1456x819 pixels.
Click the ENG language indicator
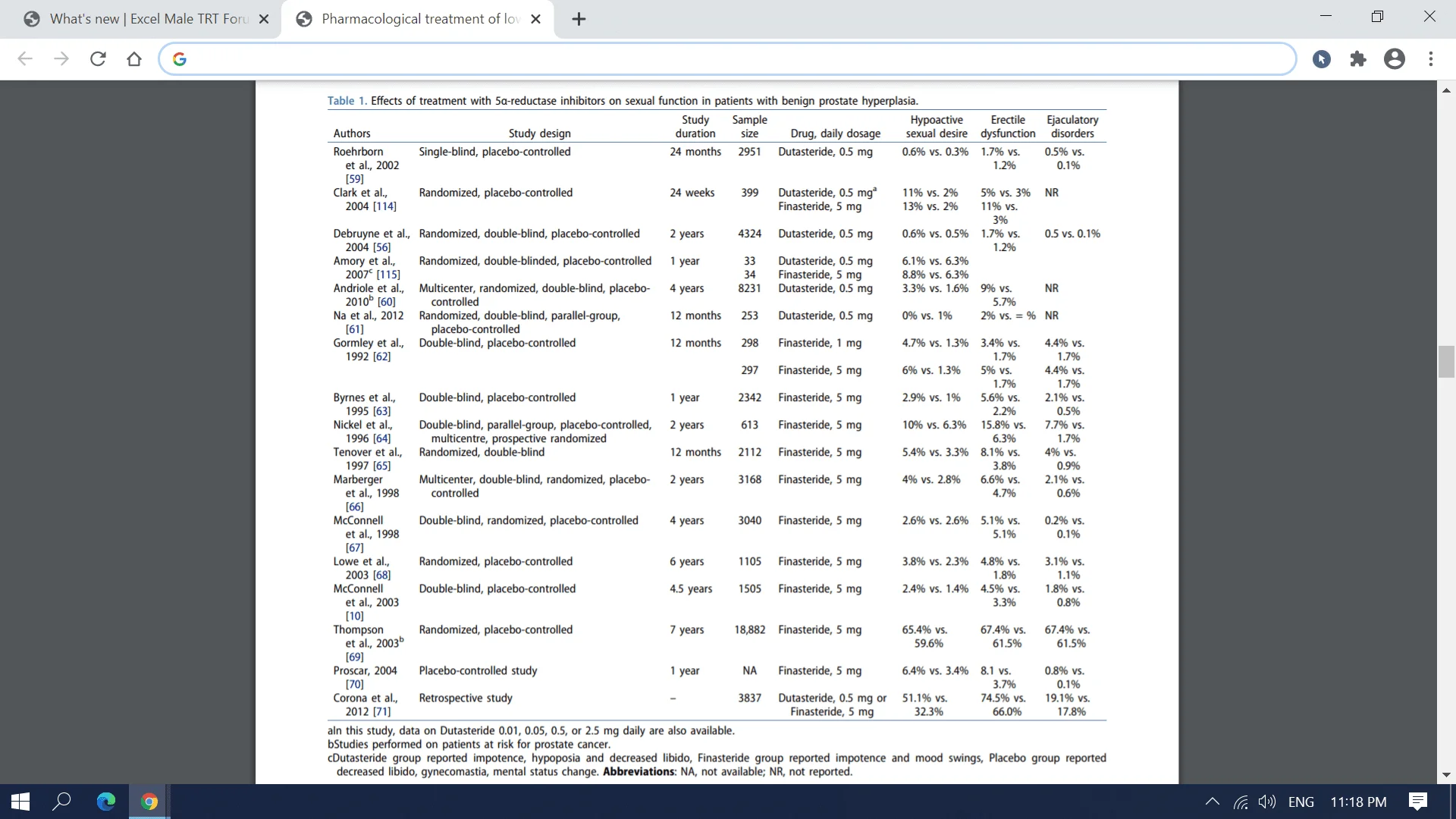(1301, 802)
